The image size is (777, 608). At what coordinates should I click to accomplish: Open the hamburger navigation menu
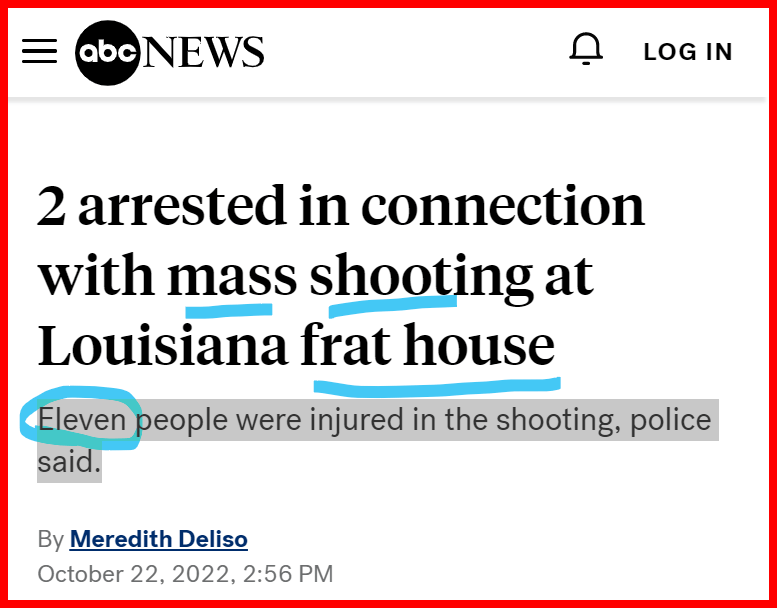(40, 51)
